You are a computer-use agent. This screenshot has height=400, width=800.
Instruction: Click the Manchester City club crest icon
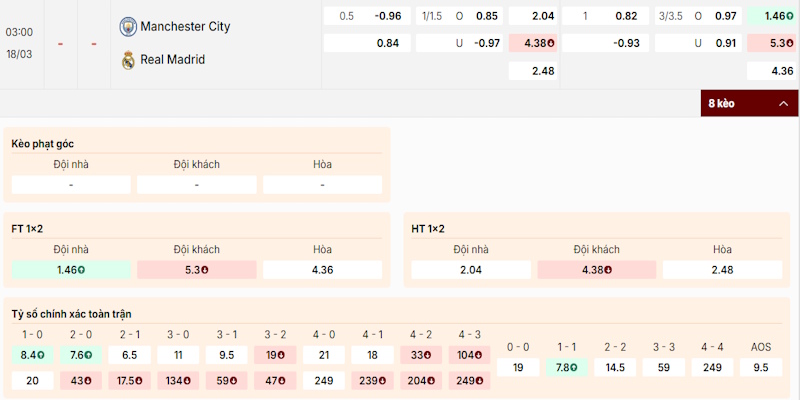click(128, 26)
